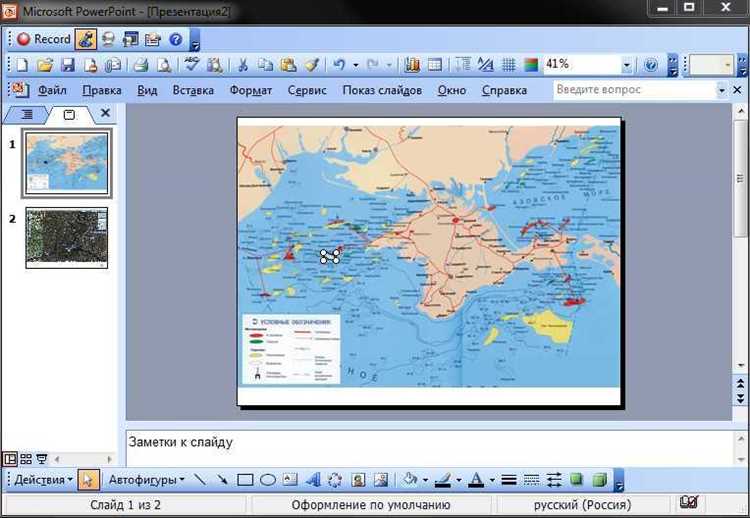The height and width of the screenshot is (518, 750).
Task: Toggle the show grid button
Action: click(x=508, y=65)
